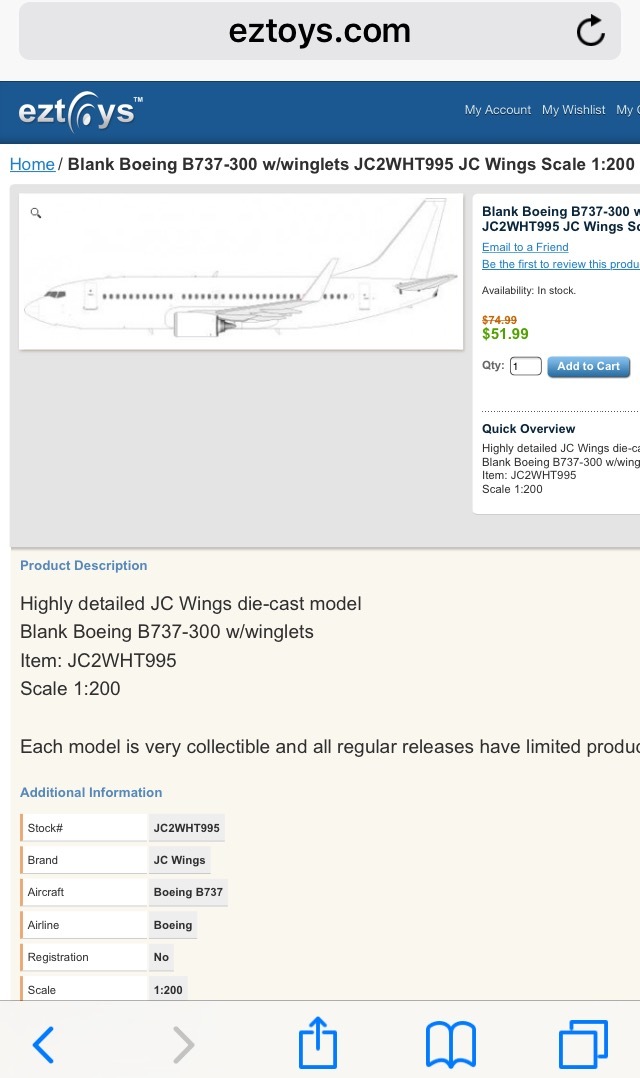The height and width of the screenshot is (1078, 640).
Task: Tap the browser forward arrow
Action: pyautogui.click(x=183, y=1045)
